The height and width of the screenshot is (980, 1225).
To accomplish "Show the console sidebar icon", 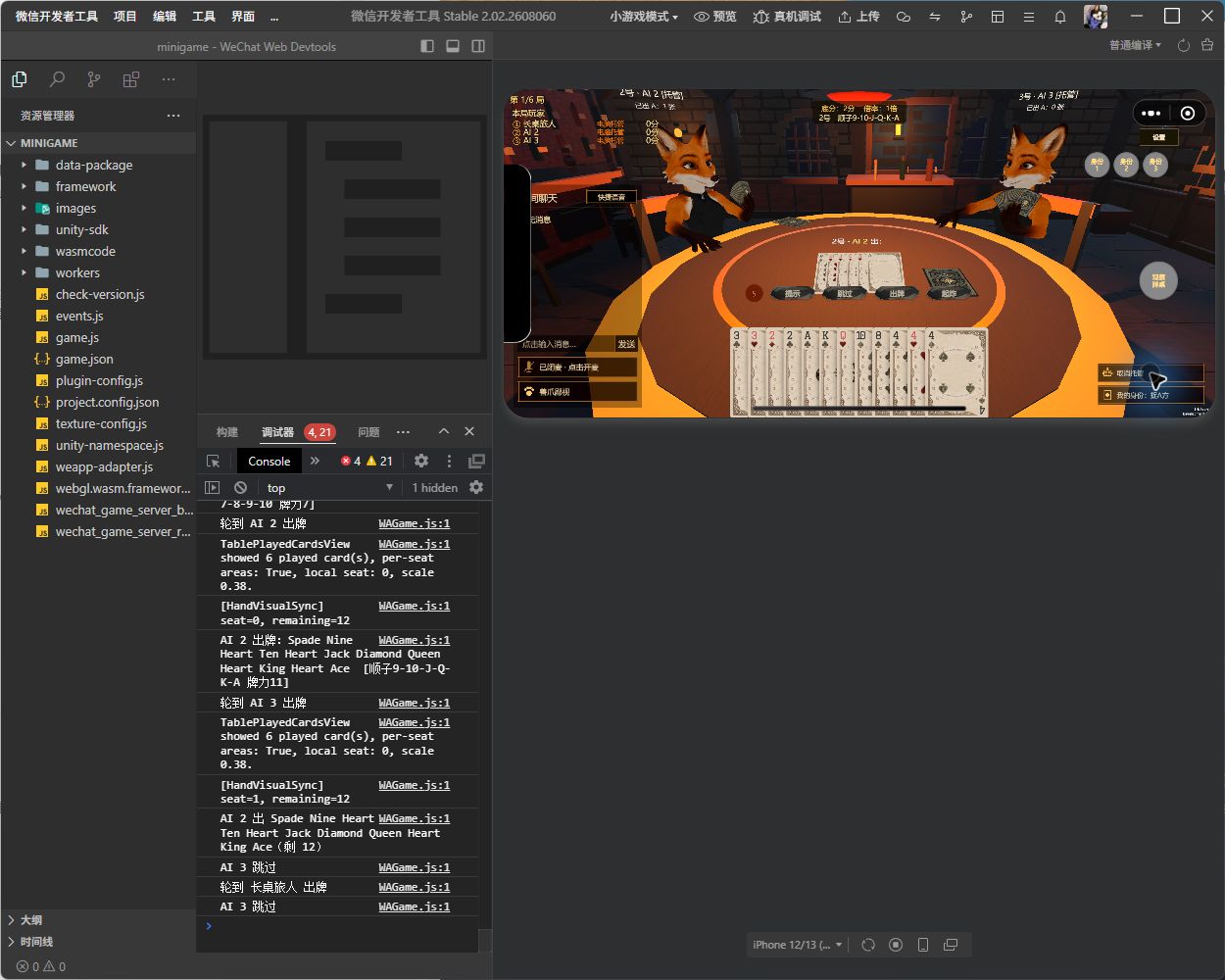I will [212, 487].
